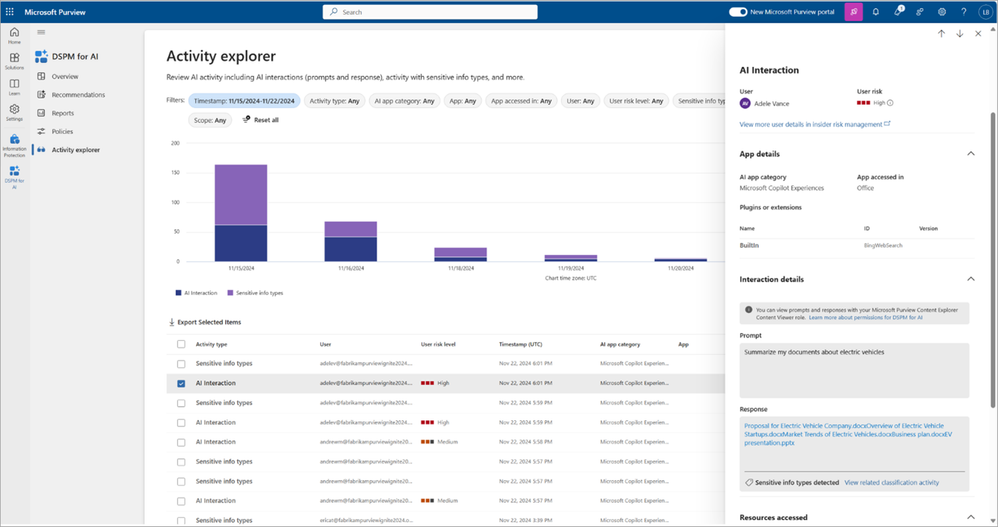Click Reset all filters button
This screenshot has height=527, width=998.
260,120
